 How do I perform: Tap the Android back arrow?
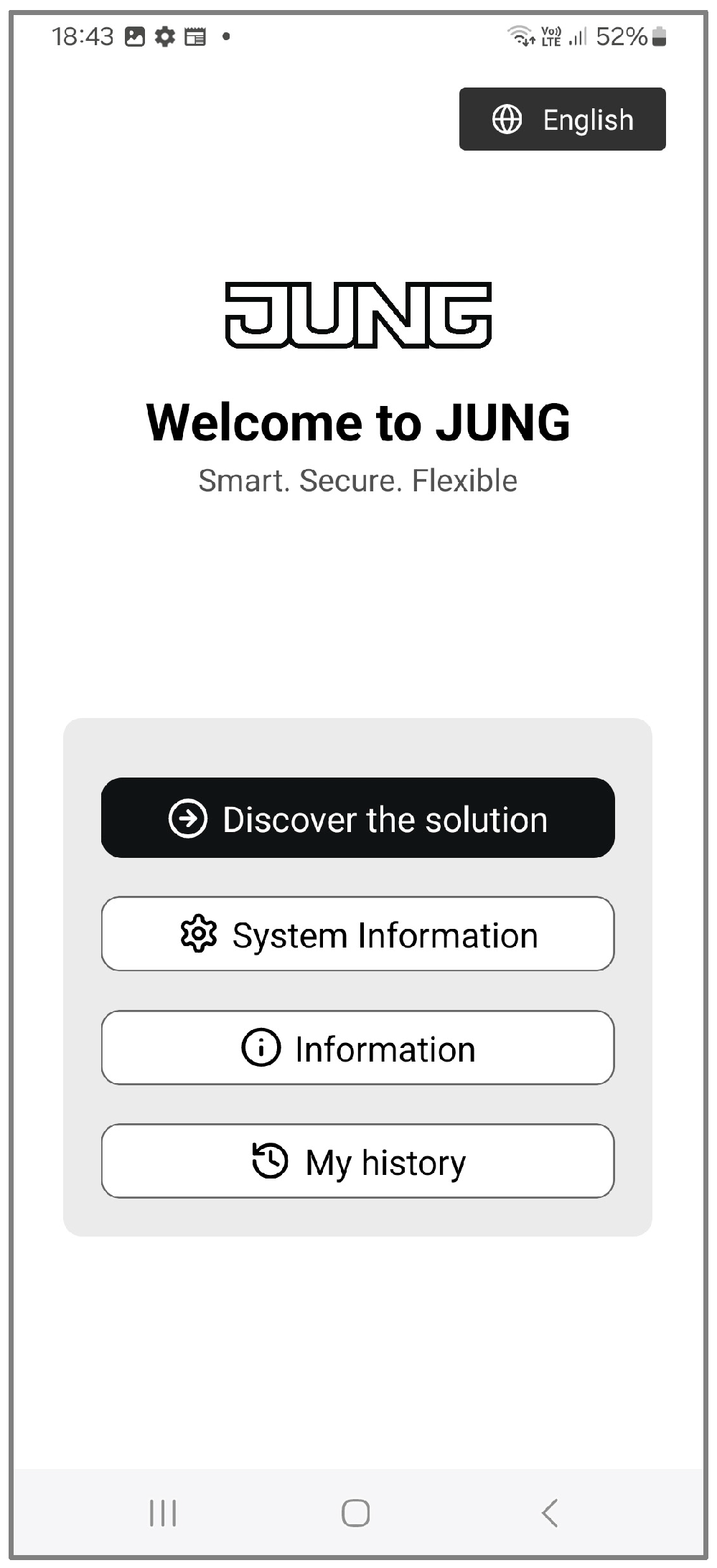[550, 1513]
